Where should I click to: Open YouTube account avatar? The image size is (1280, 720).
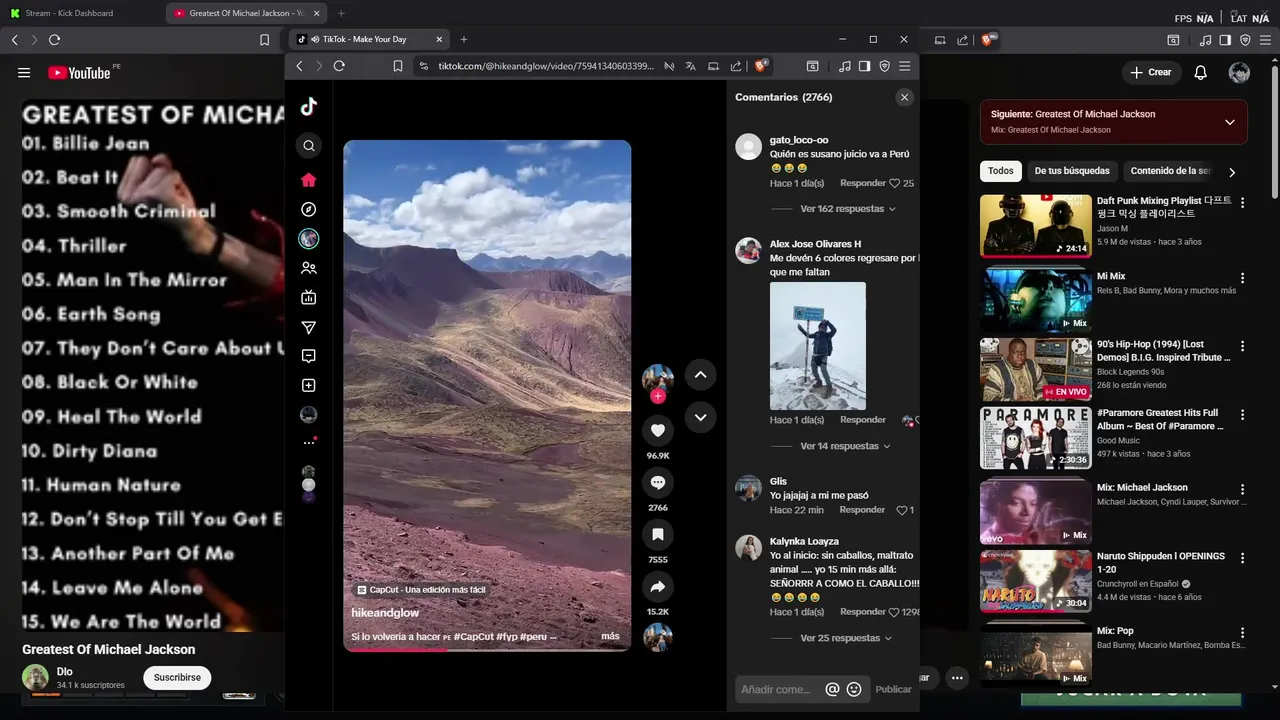tap(1239, 73)
